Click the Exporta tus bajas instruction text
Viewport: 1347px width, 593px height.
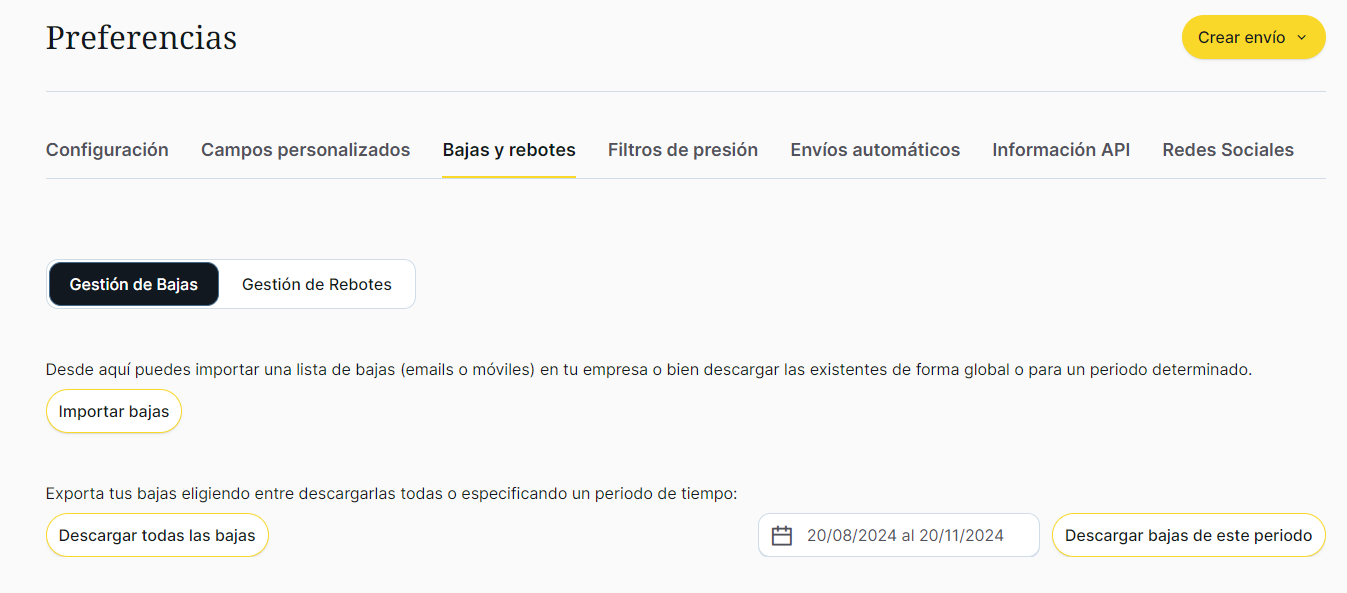391,494
